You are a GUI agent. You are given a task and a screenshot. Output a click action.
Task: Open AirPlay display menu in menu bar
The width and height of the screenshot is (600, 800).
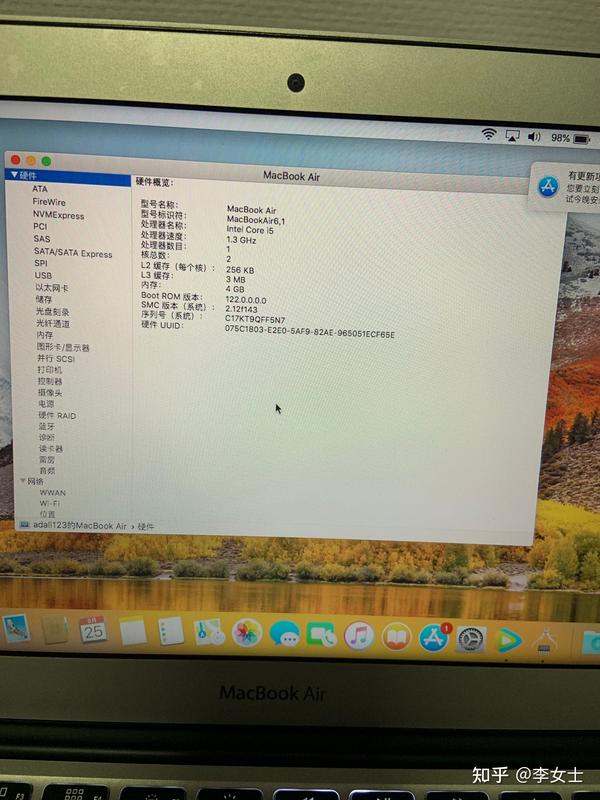coord(512,136)
